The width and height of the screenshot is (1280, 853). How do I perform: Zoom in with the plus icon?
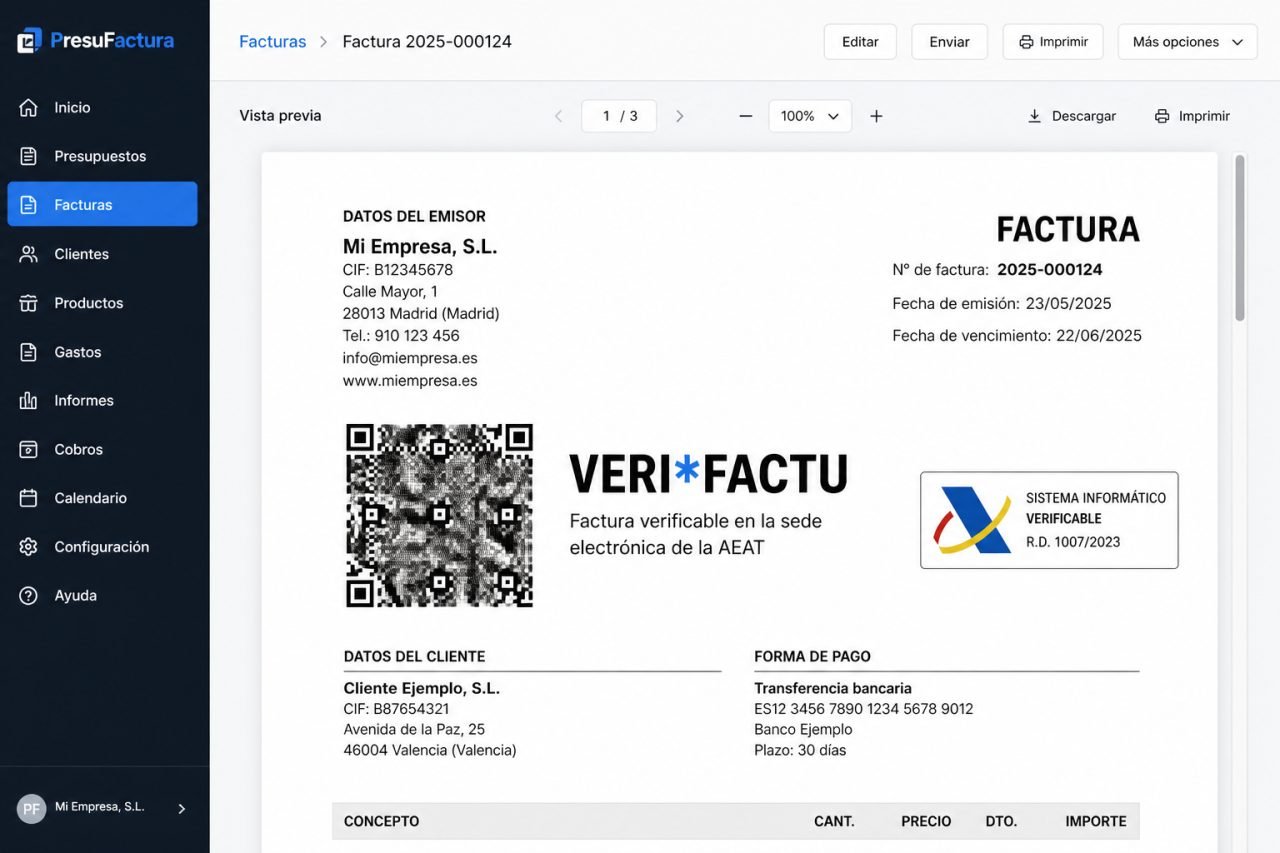(x=876, y=116)
